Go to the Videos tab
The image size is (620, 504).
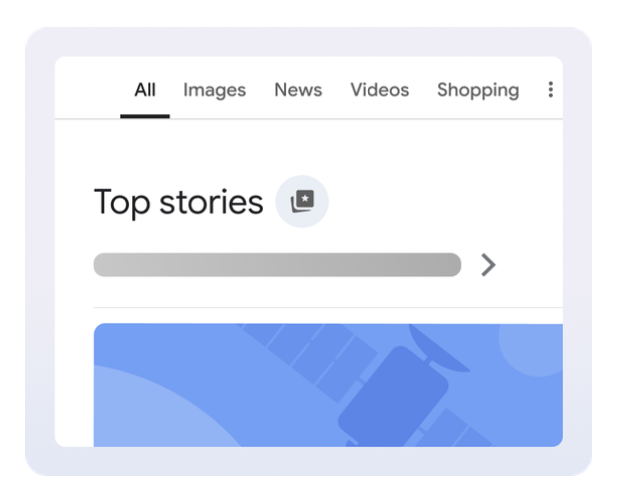pos(379,90)
